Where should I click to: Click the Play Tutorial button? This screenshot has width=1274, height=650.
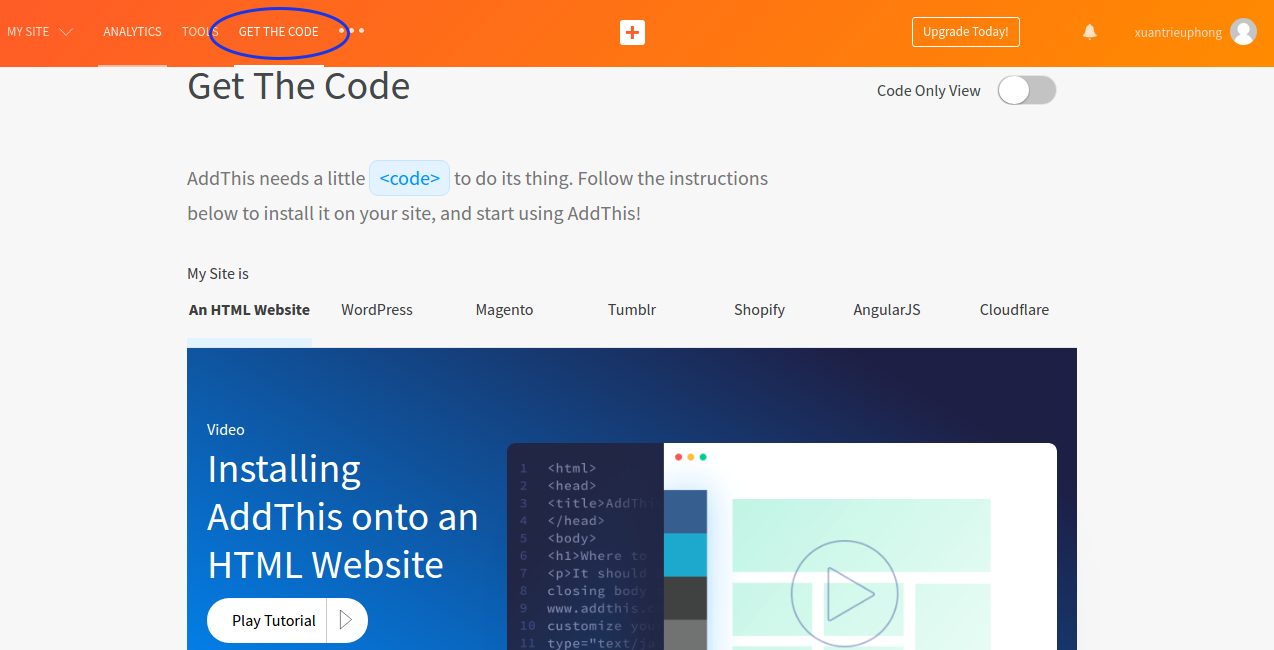(287, 620)
